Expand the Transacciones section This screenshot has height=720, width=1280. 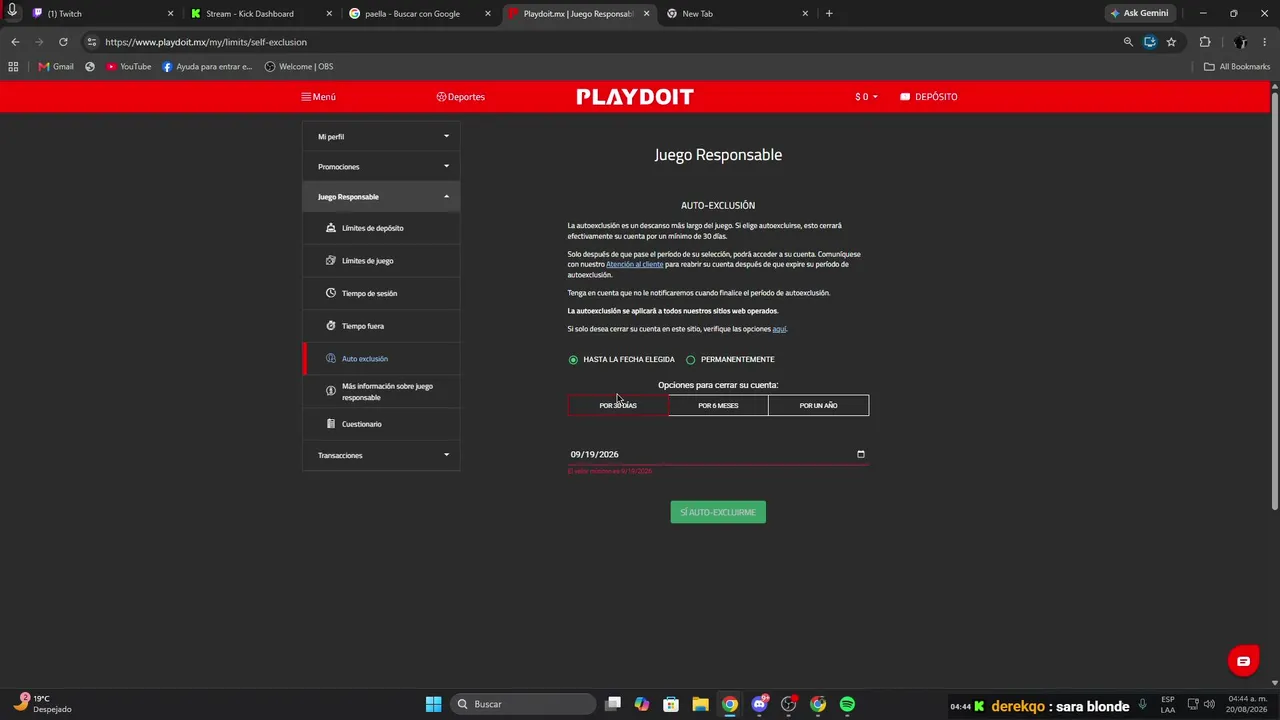(381, 455)
